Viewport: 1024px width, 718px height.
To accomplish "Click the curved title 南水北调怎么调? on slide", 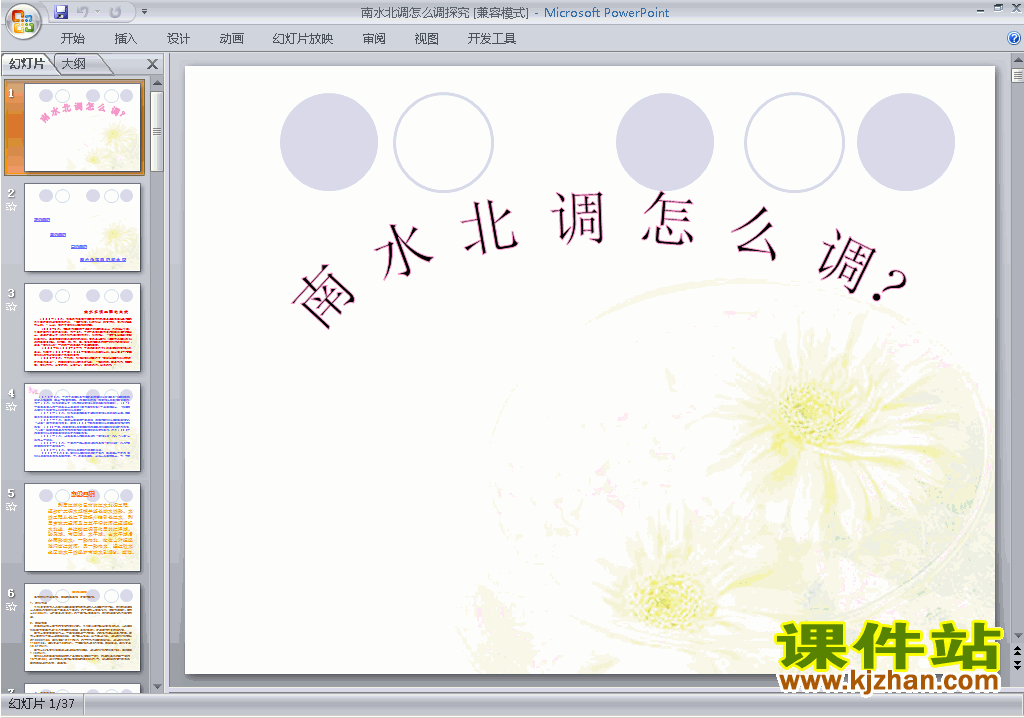I will [599, 258].
